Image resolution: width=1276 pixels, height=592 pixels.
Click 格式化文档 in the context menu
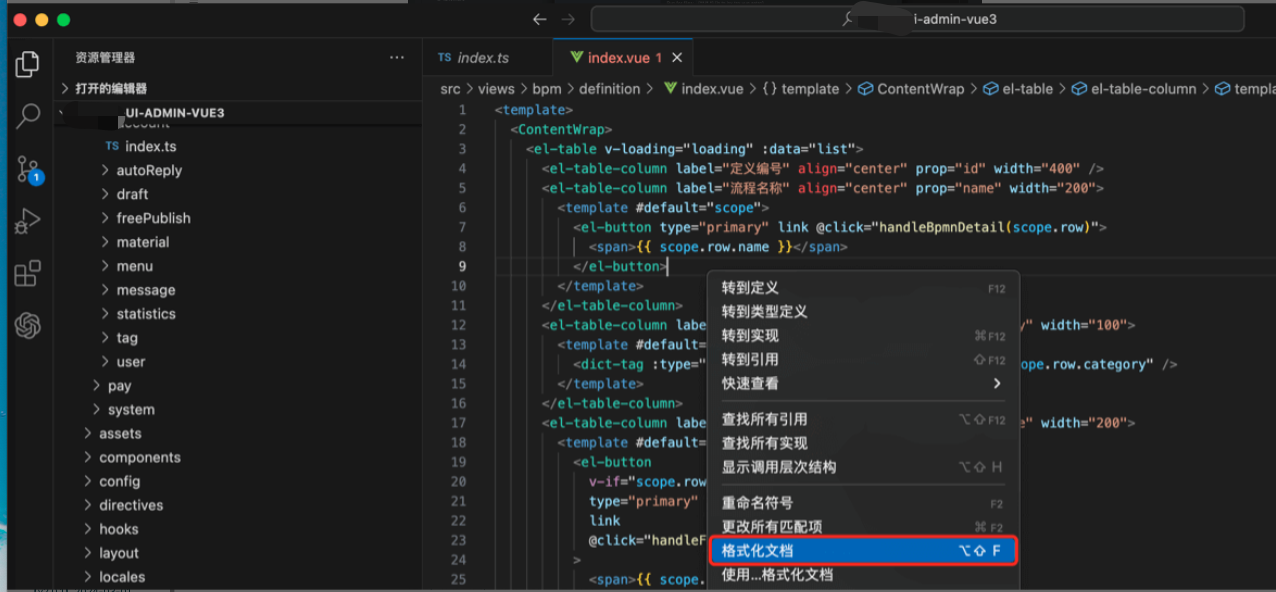[863, 551]
